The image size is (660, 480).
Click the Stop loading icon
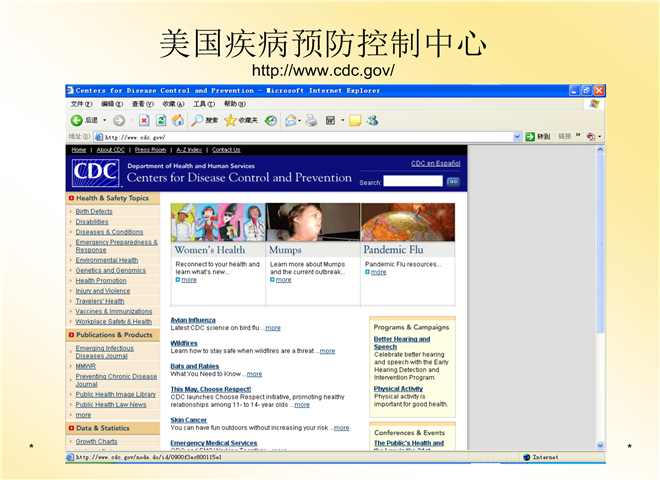point(144,121)
